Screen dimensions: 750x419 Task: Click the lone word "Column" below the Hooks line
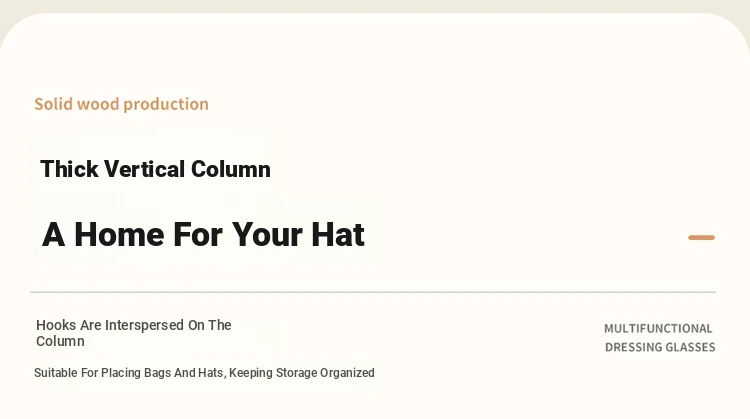[60, 342]
